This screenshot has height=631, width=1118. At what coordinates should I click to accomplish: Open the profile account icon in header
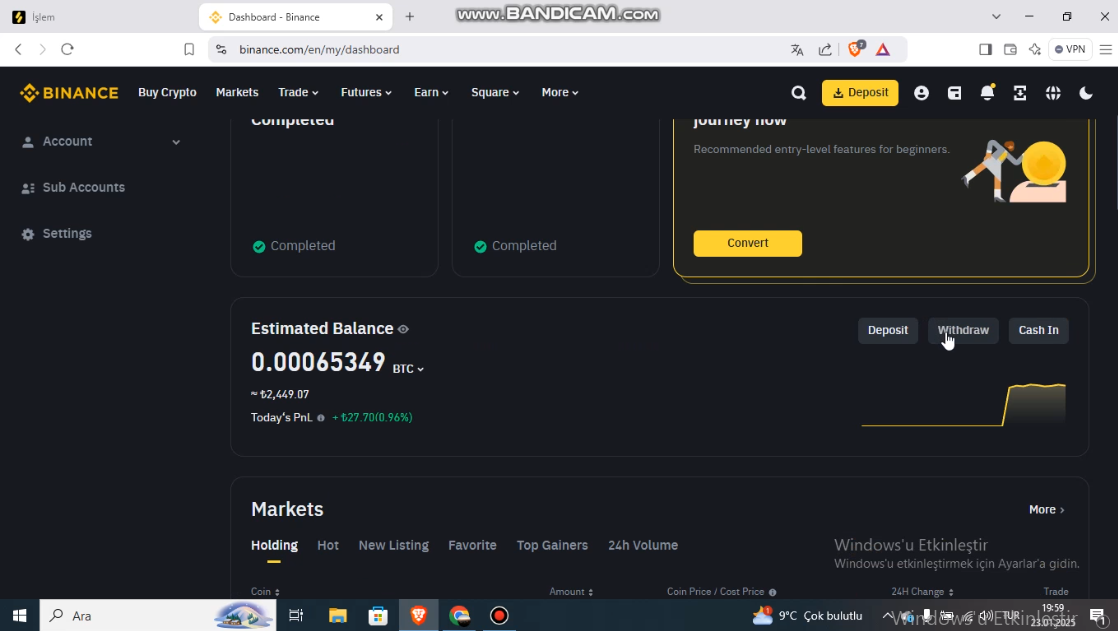[921, 93]
